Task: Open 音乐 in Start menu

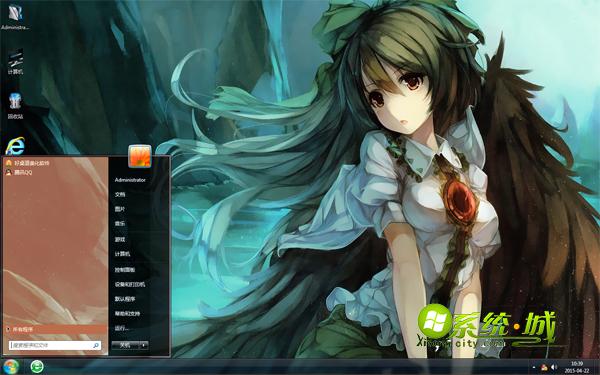Action: (120, 223)
